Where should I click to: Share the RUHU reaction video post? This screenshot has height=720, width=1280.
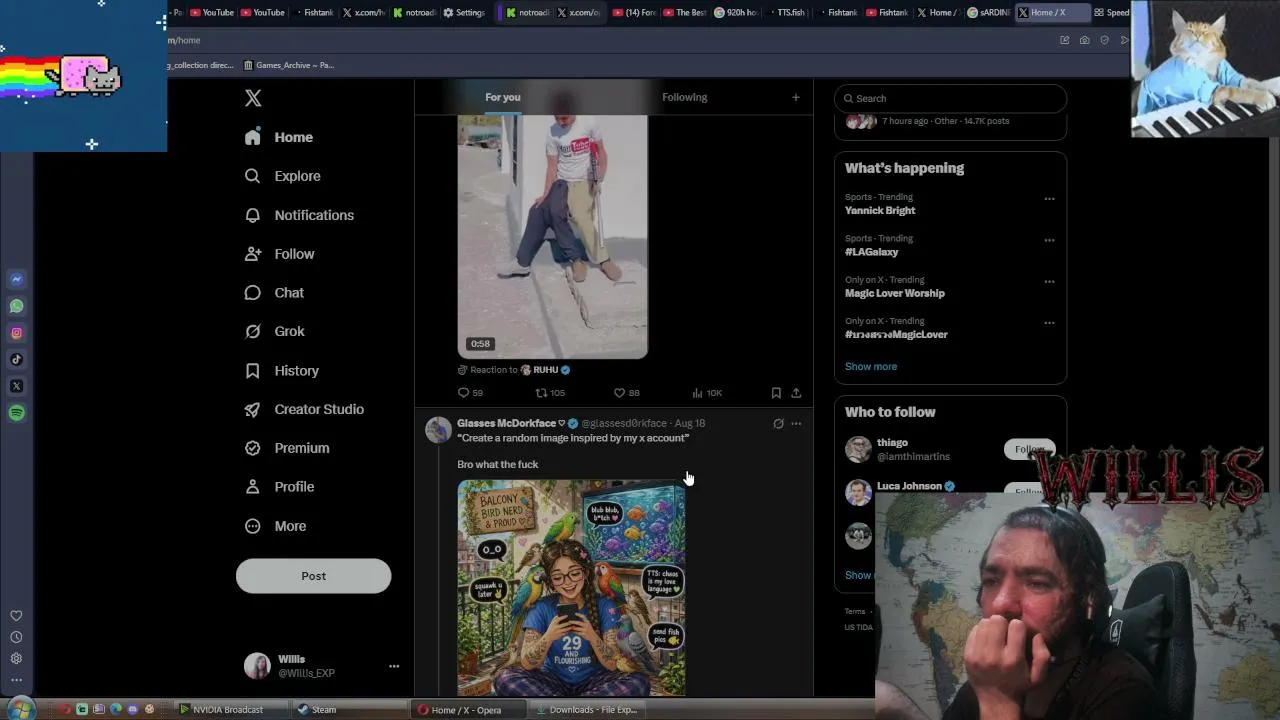(x=796, y=393)
